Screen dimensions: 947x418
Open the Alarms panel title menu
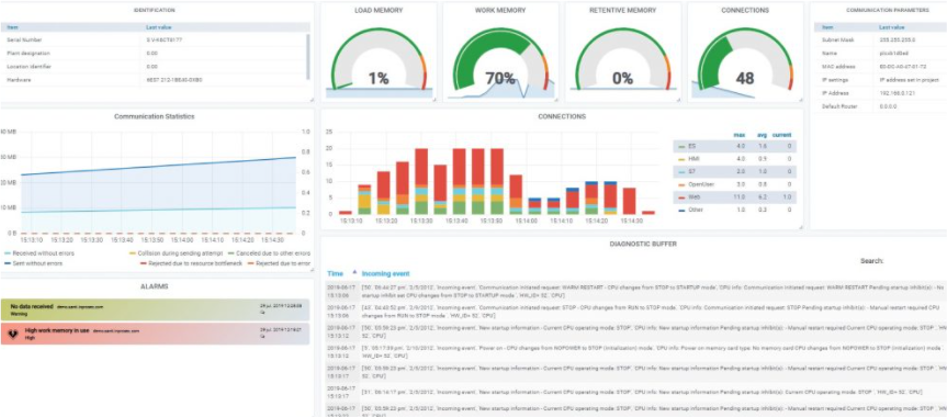coord(154,286)
